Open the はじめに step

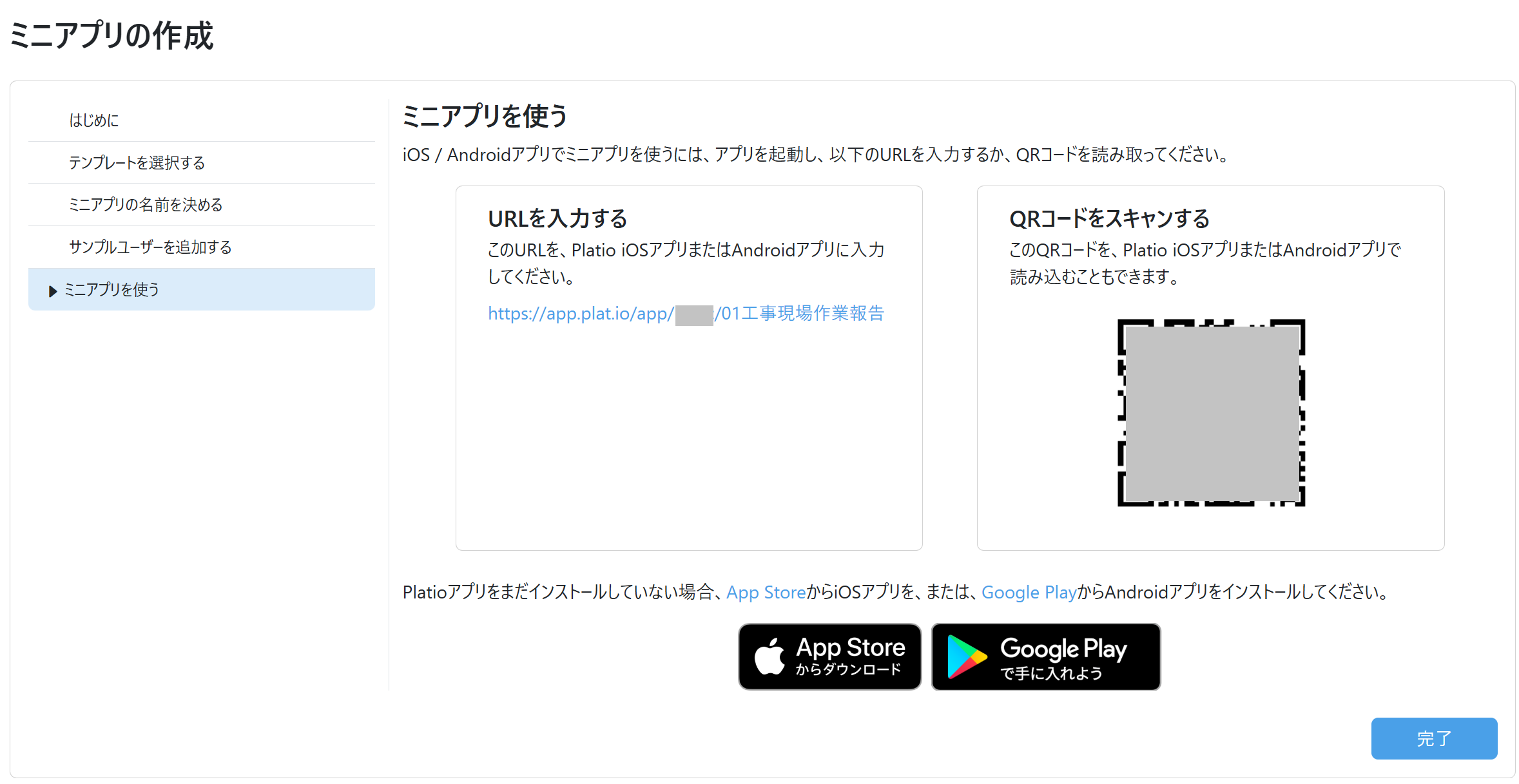click(x=202, y=120)
